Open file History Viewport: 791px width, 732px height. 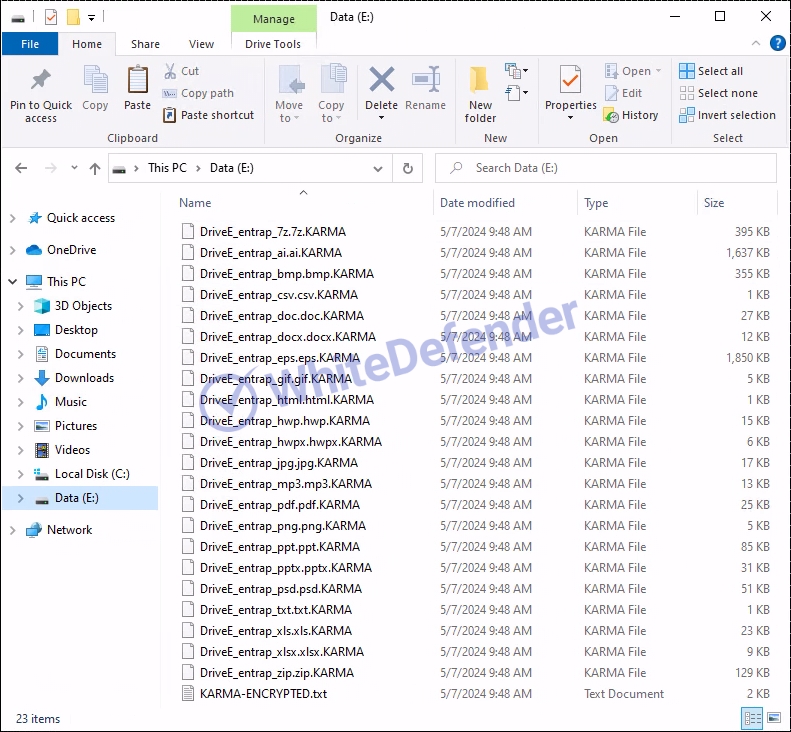631,116
